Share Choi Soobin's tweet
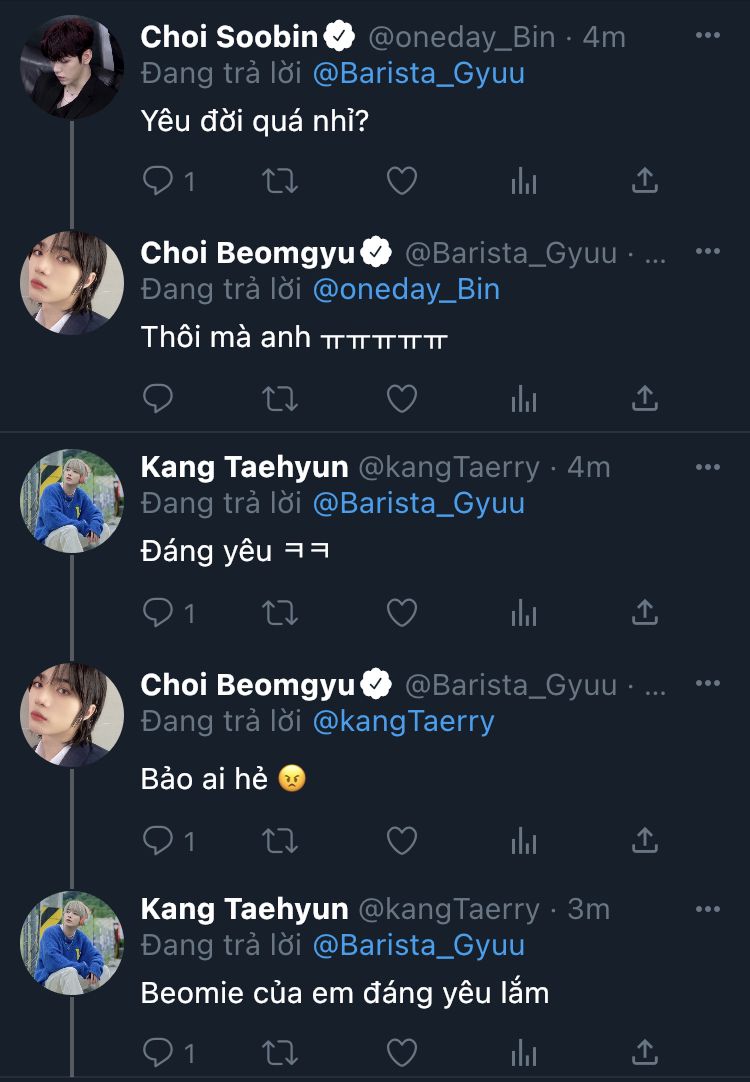 click(x=645, y=181)
